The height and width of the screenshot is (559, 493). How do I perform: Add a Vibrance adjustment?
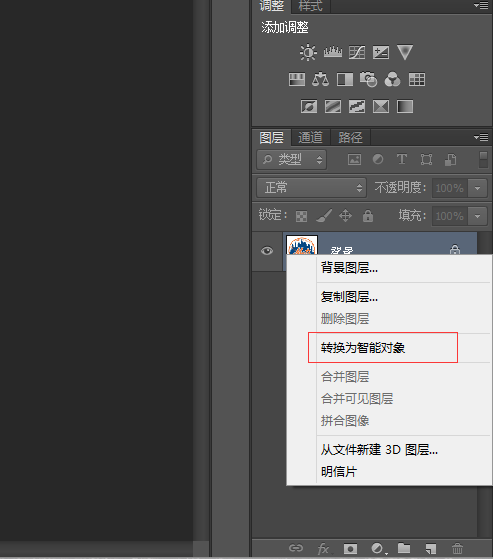[405, 52]
